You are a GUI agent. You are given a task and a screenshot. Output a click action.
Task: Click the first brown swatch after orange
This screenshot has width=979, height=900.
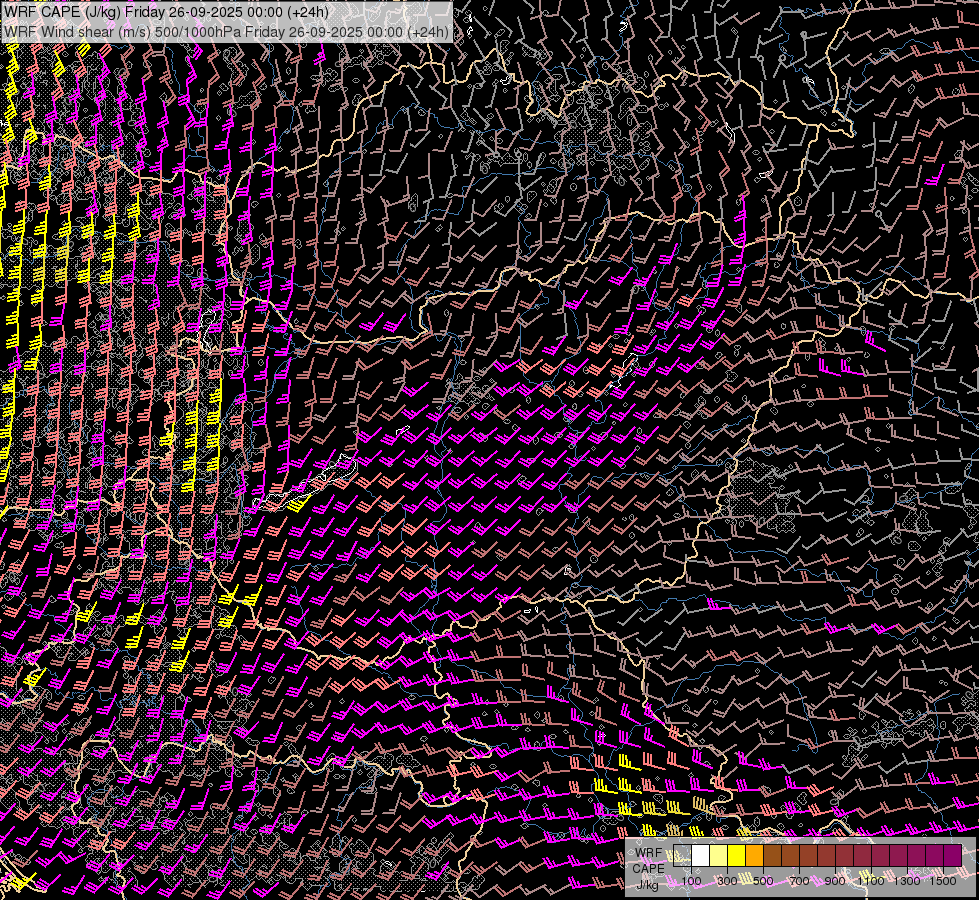(x=773, y=856)
